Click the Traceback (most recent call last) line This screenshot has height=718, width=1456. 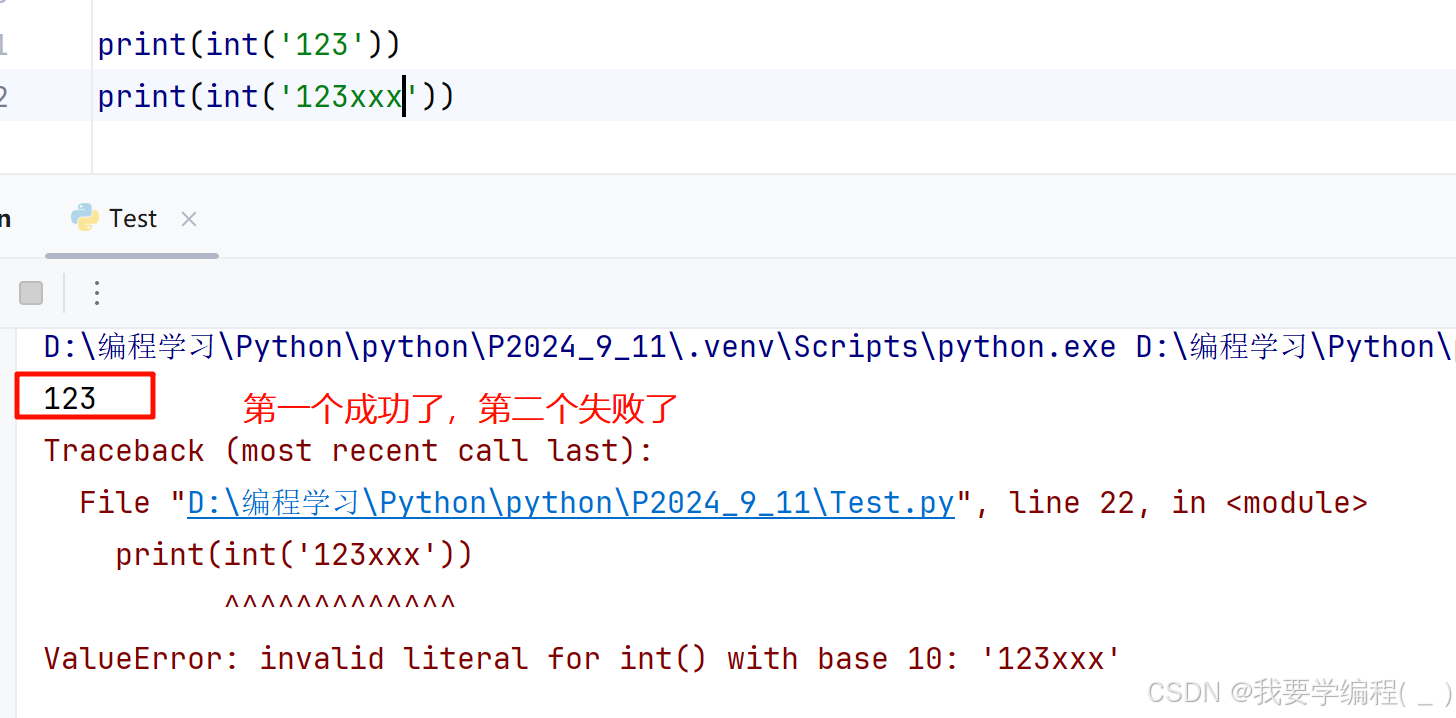coord(348,451)
